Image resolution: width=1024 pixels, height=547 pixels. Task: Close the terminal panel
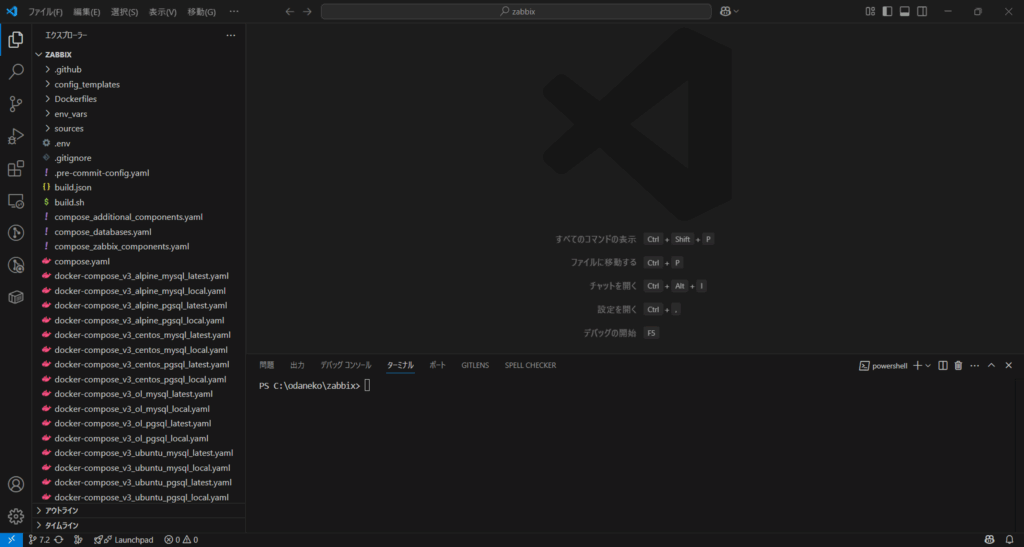coord(1008,366)
